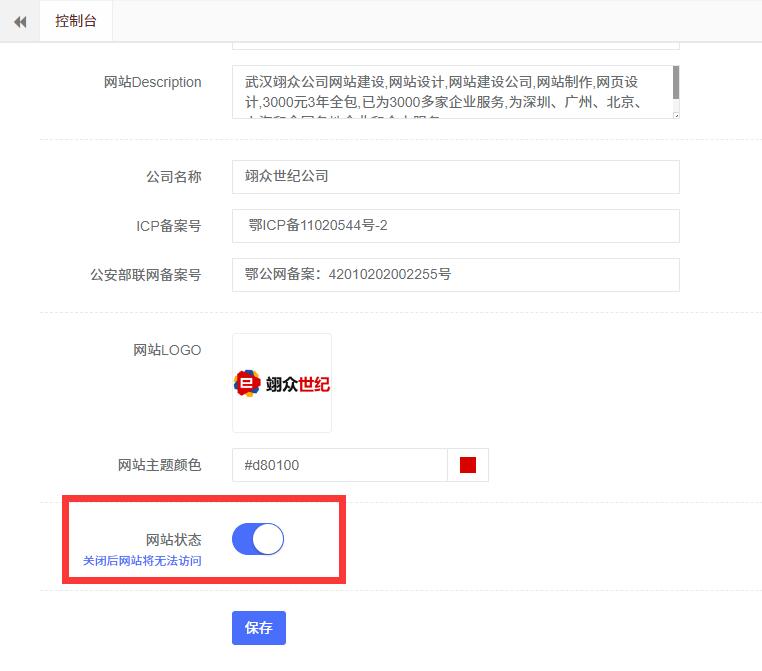
Task: Toggle the 网站状态 switch off
Action: tap(258, 540)
